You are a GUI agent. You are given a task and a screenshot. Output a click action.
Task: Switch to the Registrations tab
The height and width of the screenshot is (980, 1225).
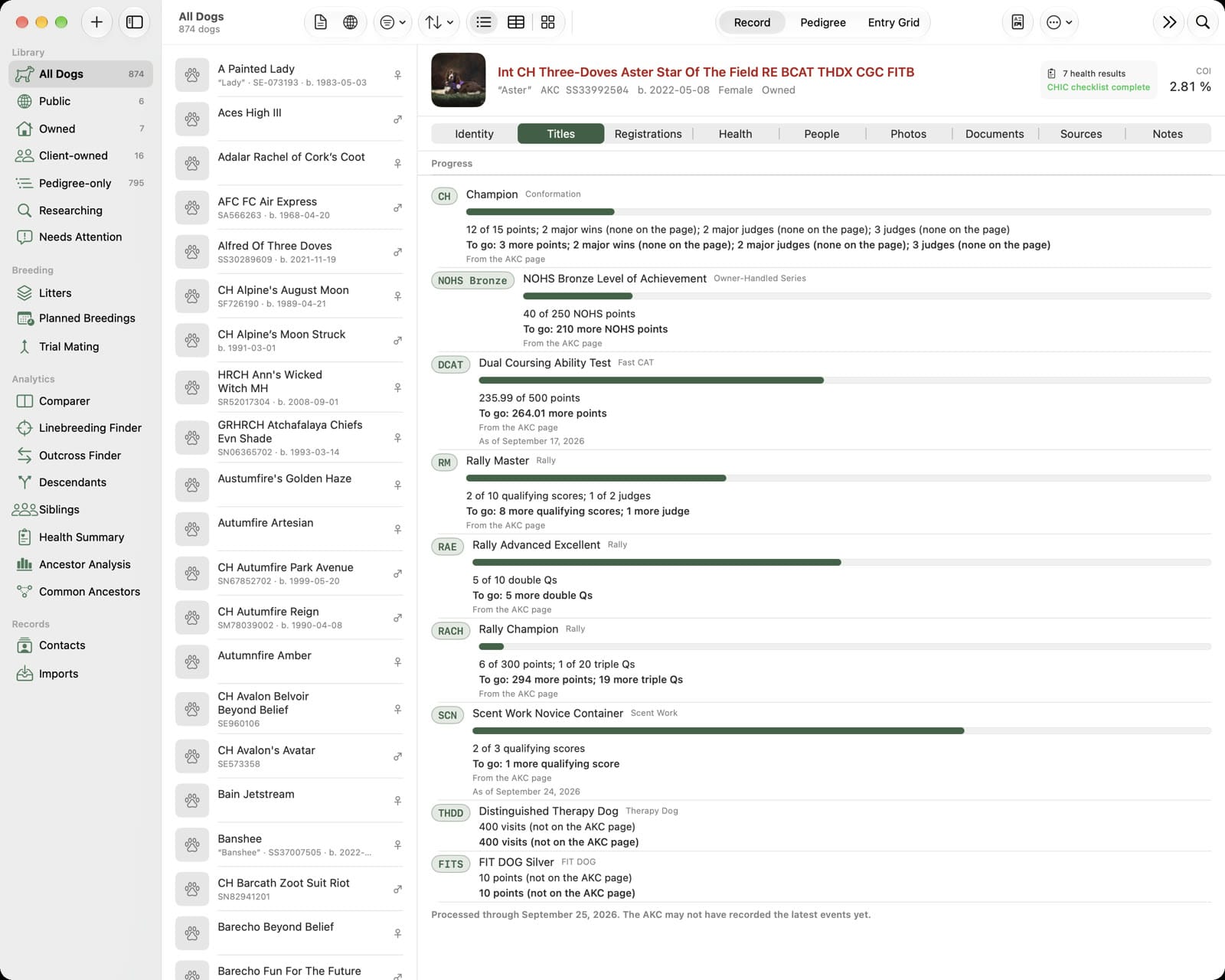pyautogui.click(x=648, y=134)
